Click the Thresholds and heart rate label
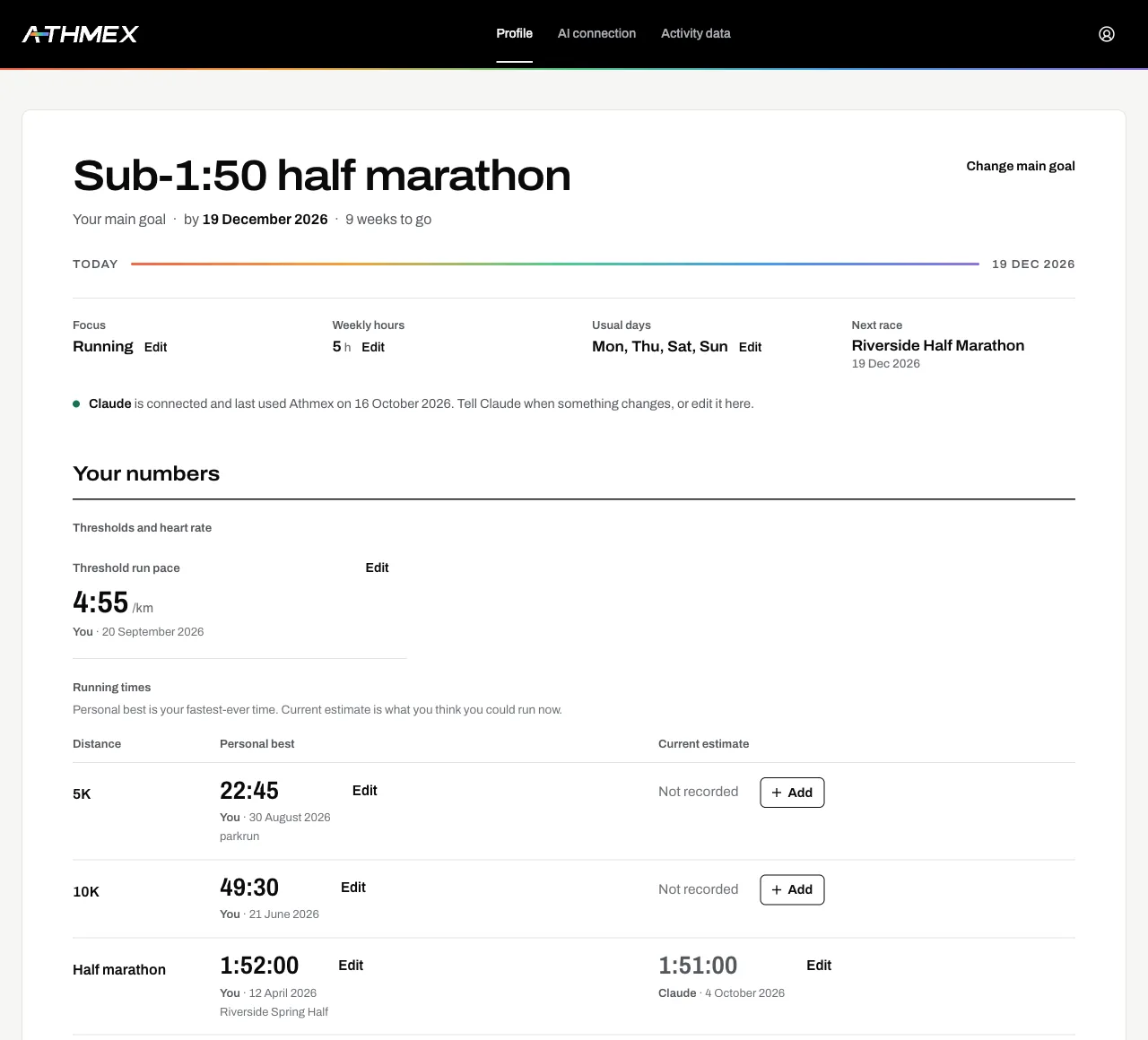The width and height of the screenshot is (1148, 1040). point(142,528)
